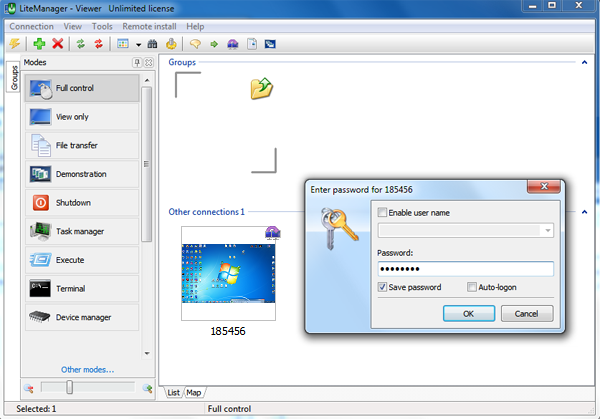Select Full control mode
This screenshot has height=419, width=600.
click(82, 88)
